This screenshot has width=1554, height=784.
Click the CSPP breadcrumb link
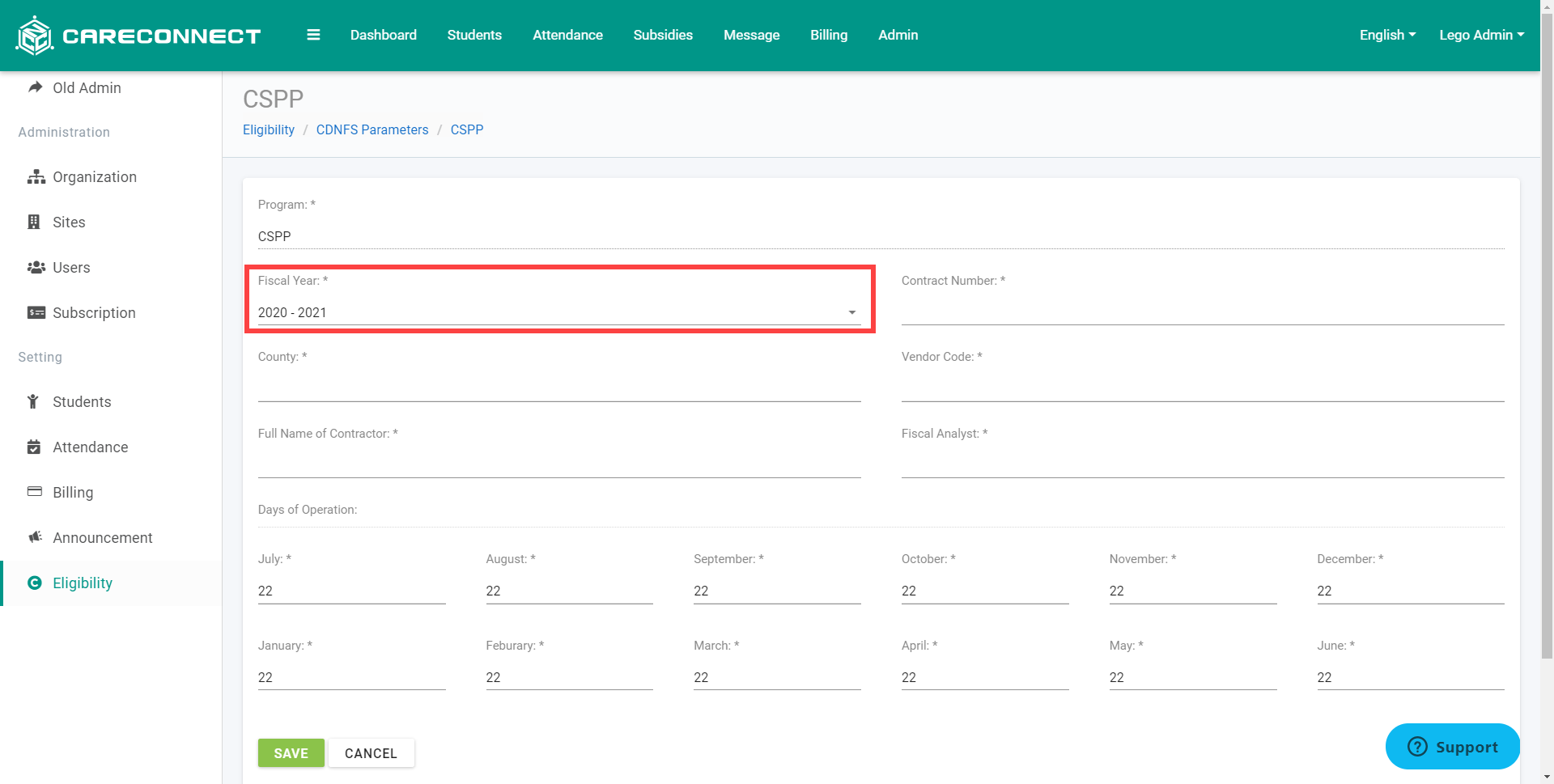467,129
